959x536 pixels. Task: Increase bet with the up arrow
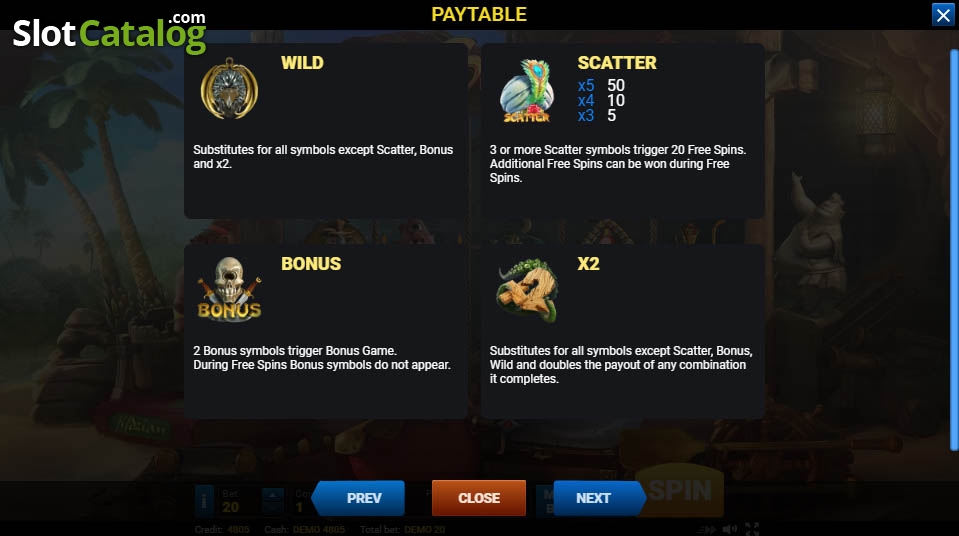[x=273, y=495]
